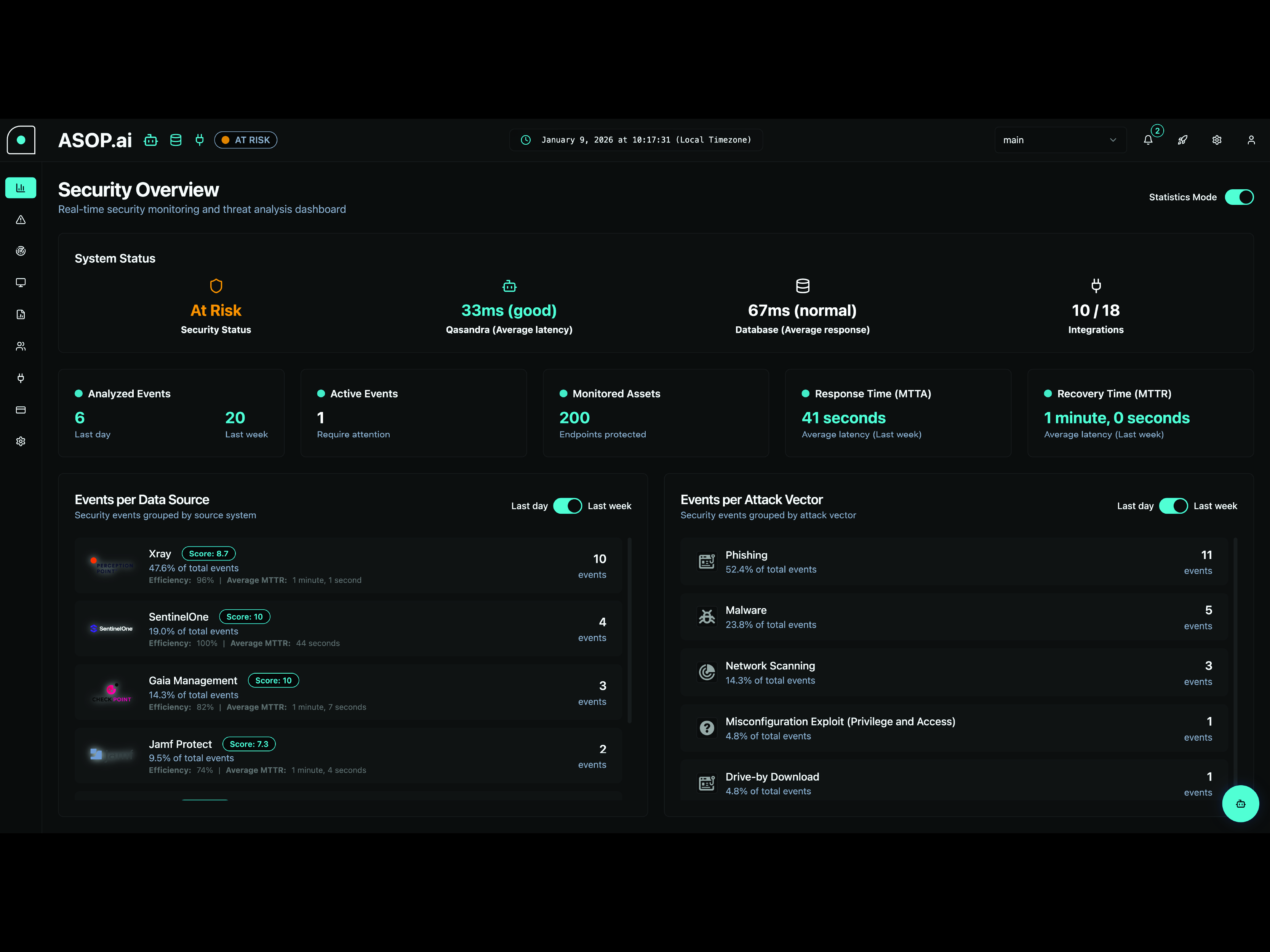Open the SentinelOne data source entry
The width and height of the screenshot is (1270, 952).
pyautogui.click(x=348, y=629)
